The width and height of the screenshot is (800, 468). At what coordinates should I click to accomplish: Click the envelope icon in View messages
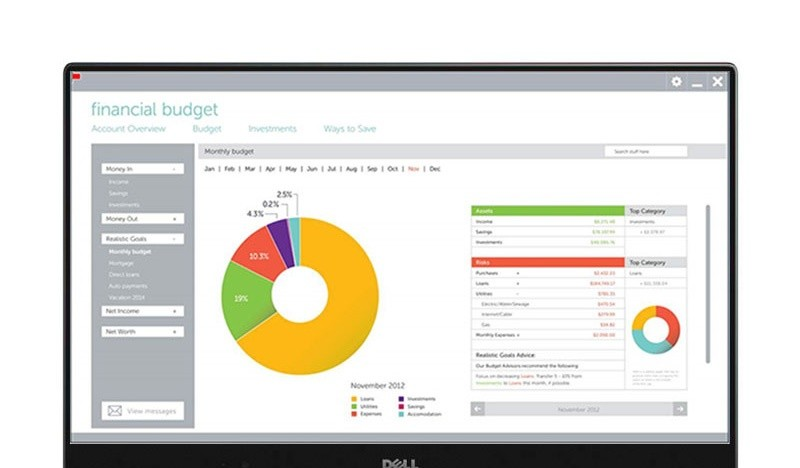point(115,411)
